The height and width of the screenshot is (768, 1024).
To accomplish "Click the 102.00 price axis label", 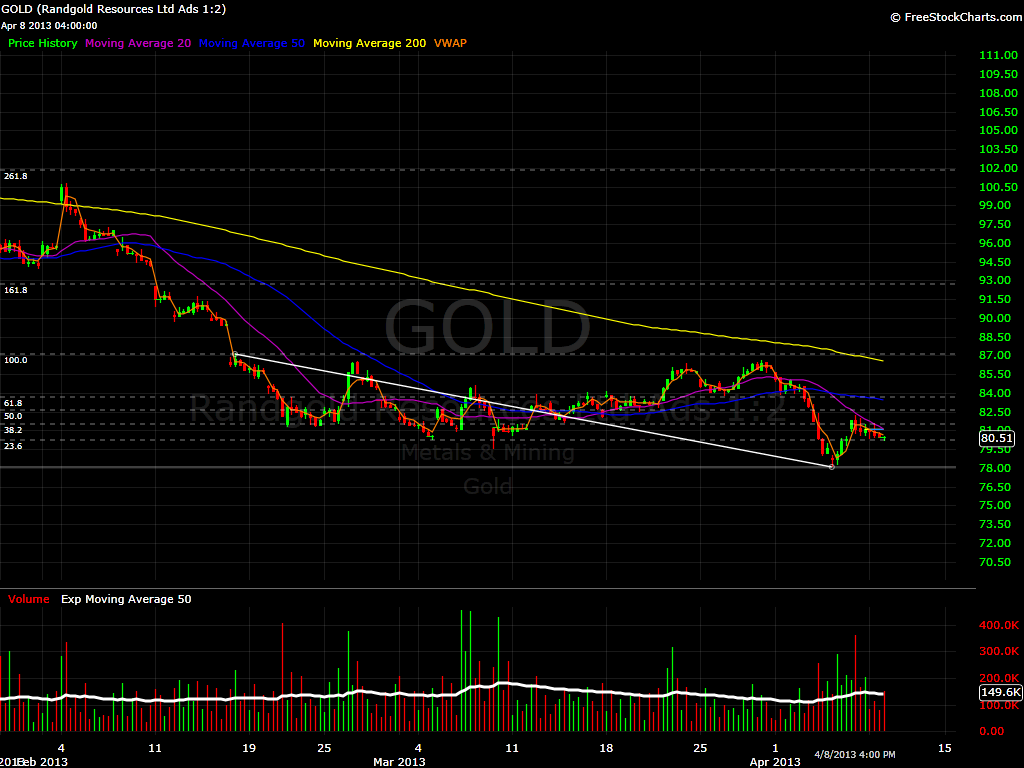I will pyautogui.click(x=999, y=168).
